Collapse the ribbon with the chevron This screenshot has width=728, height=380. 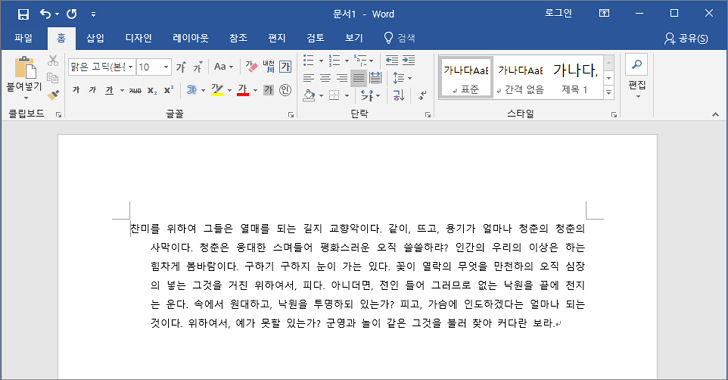pyautogui.click(x=715, y=114)
